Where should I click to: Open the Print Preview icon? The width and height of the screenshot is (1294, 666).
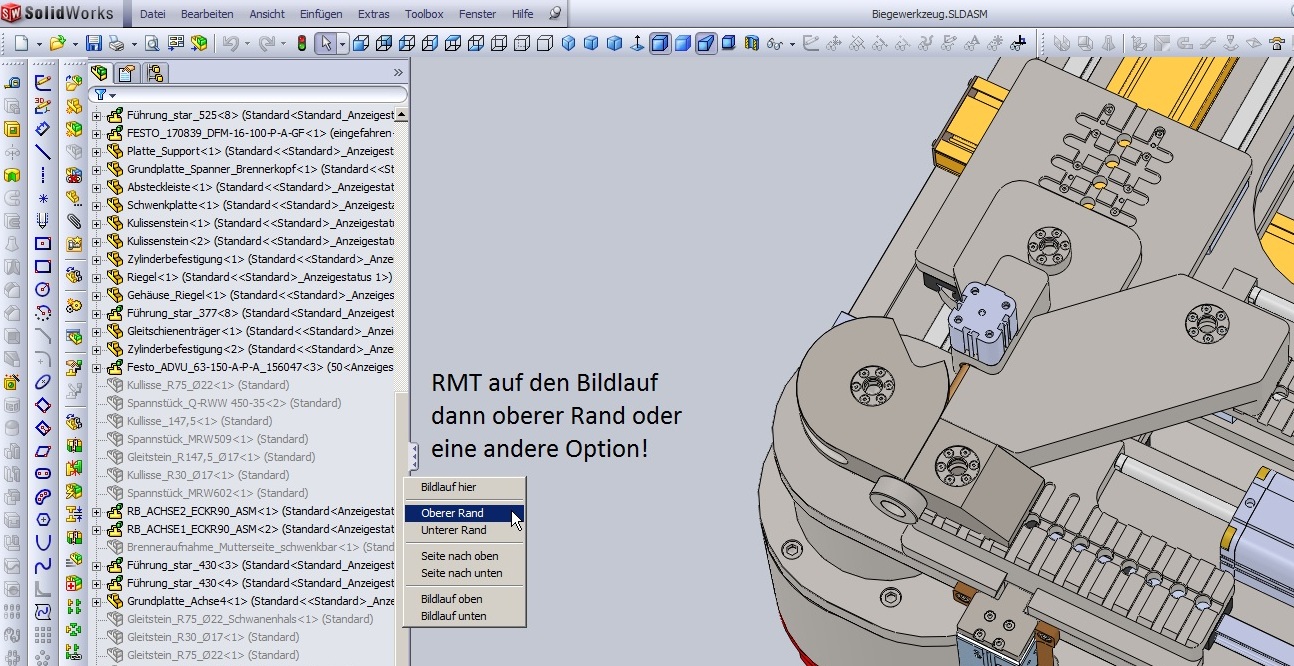[152, 43]
